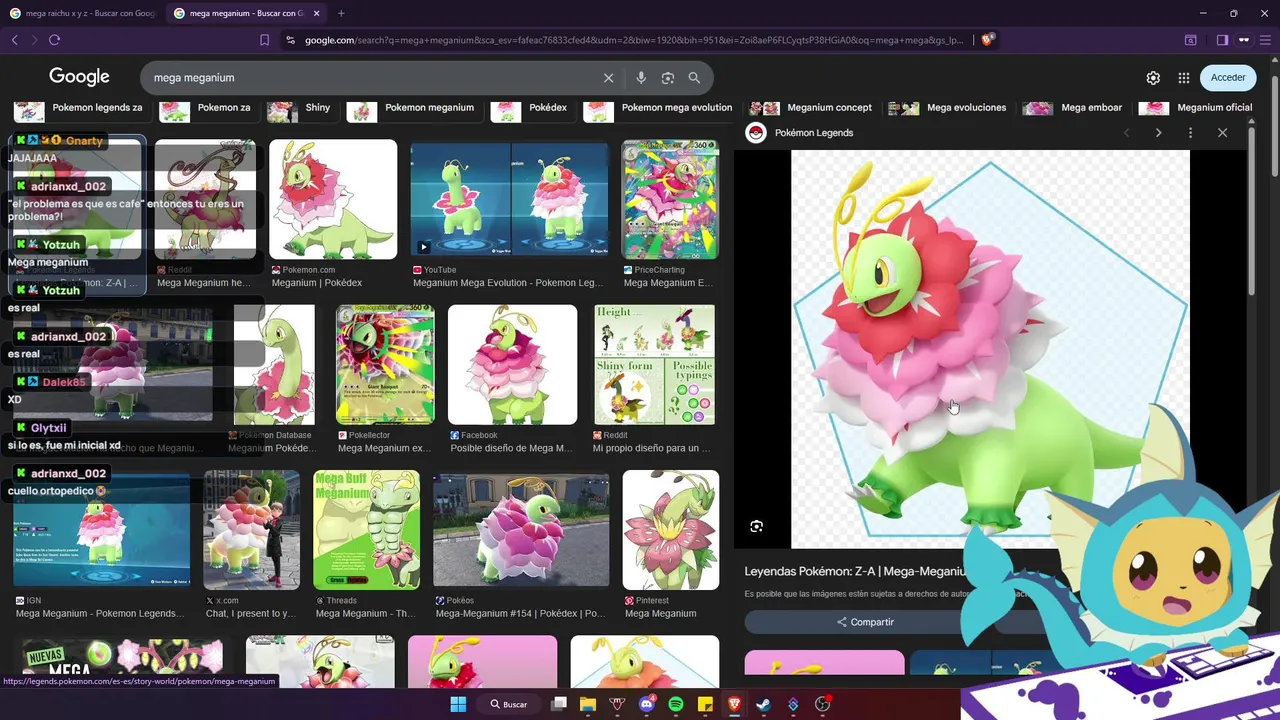Go back in browser history
This screenshot has width=1280, height=720.
(14, 40)
